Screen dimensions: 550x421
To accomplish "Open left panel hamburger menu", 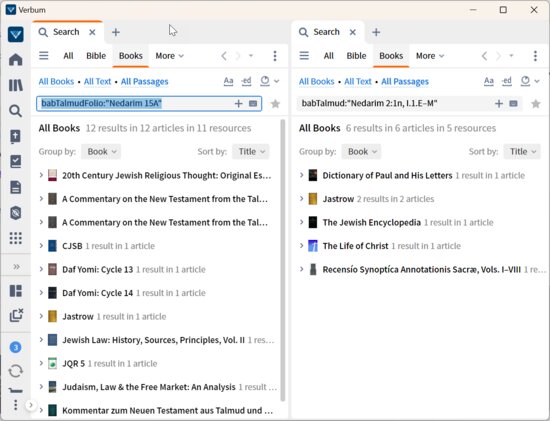I will [44, 55].
